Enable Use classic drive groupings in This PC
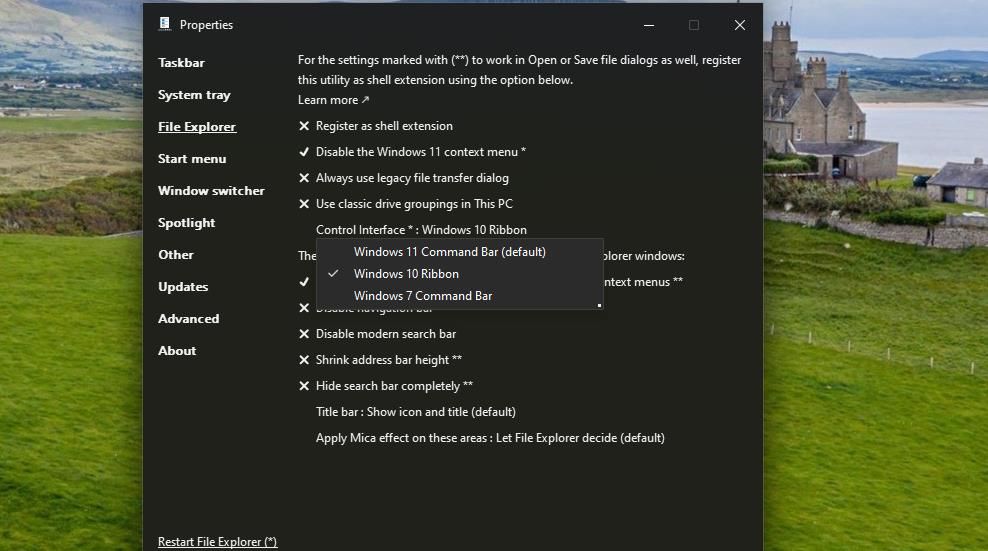Image resolution: width=988 pixels, height=551 pixels. click(414, 204)
